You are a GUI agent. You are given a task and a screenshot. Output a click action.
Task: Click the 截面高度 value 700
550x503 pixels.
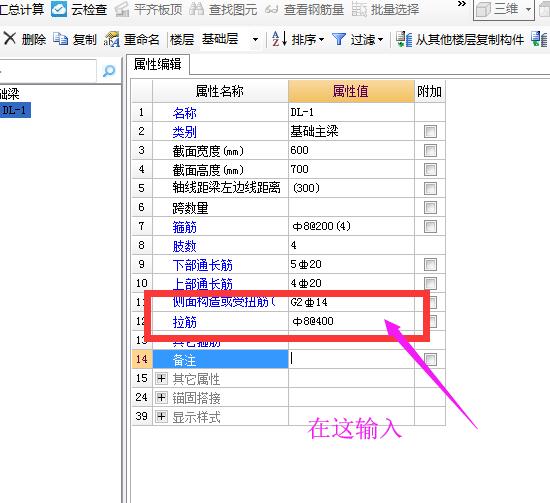point(351,169)
